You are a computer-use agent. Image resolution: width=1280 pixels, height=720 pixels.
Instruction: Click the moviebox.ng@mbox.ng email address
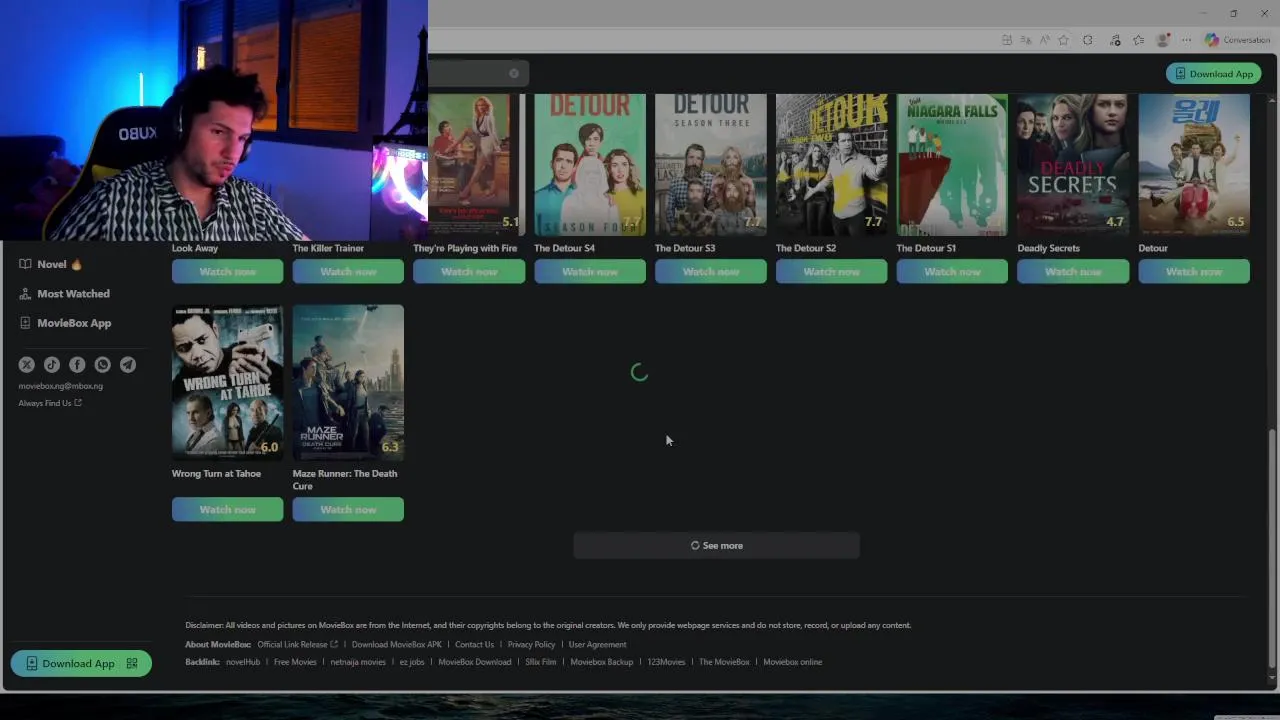click(x=60, y=386)
